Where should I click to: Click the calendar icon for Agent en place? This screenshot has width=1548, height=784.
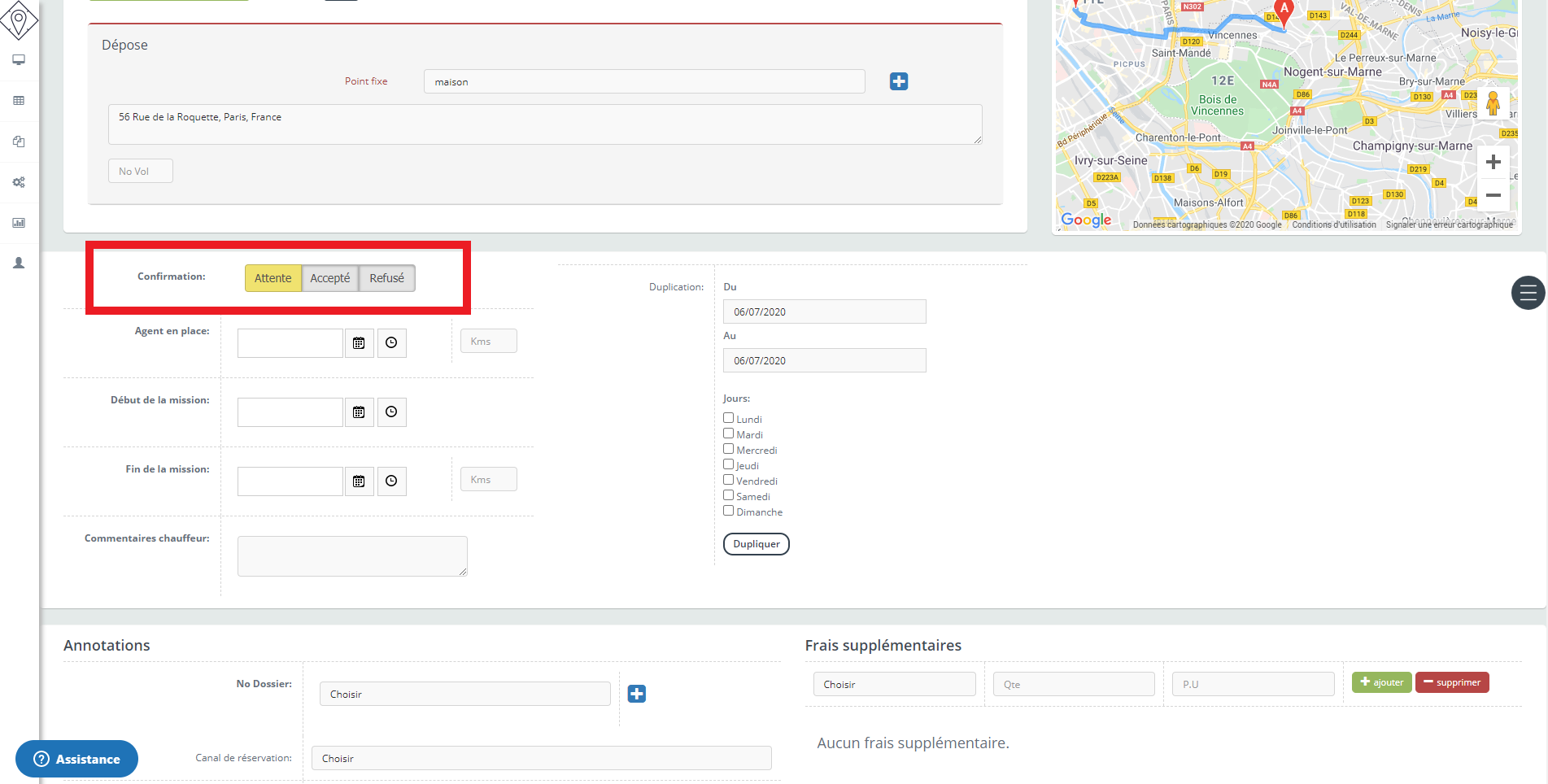point(359,343)
